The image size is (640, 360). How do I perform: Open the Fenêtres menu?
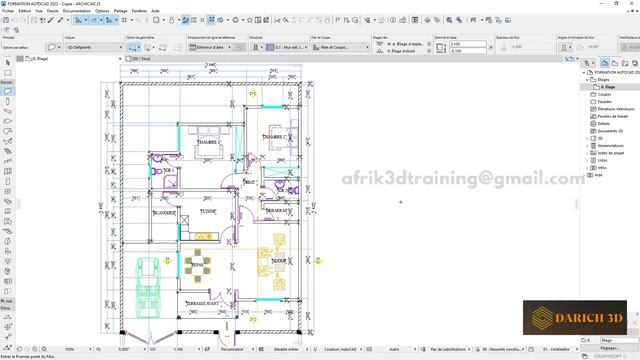coord(139,11)
